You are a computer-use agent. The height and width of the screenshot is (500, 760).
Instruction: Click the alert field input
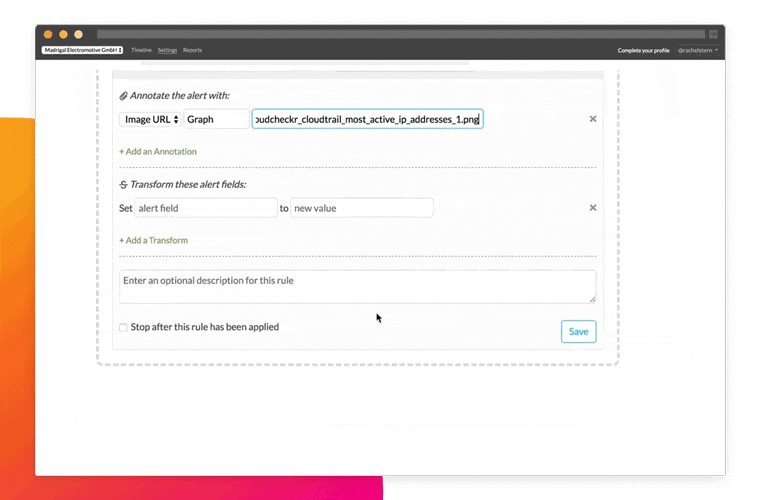click(206, 208)
